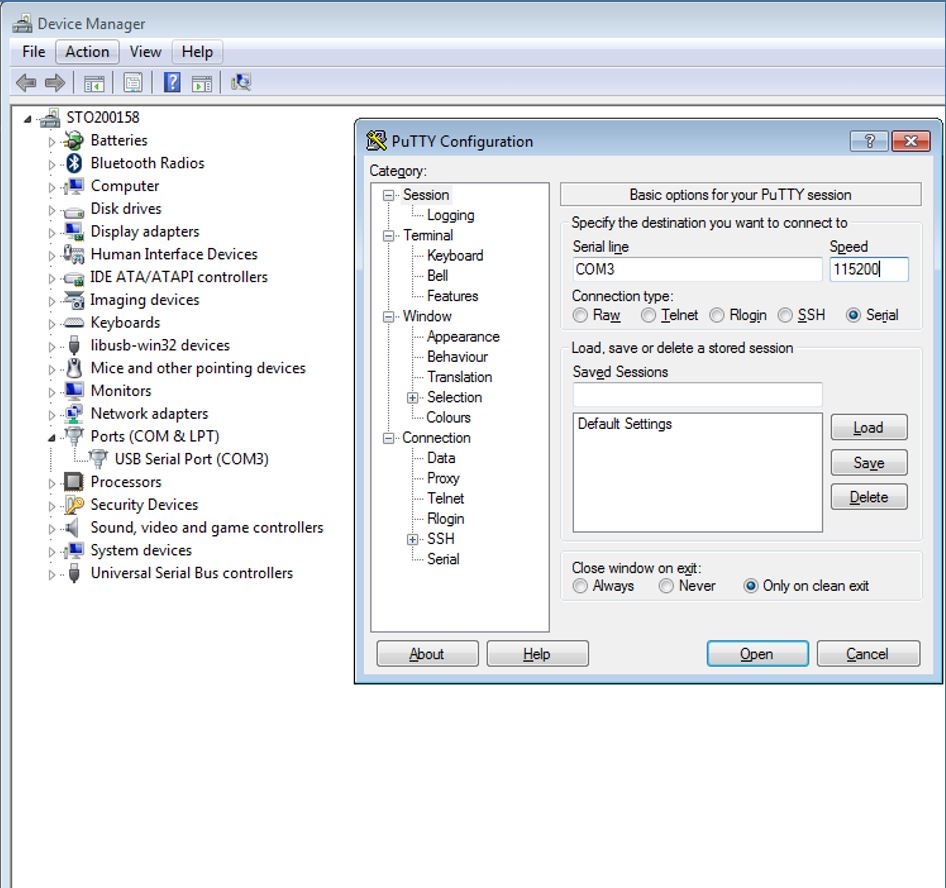The width and height of the screenshot is (946, 888).
Task: Click the PuTTY title bar icon
Action: [x=376, y=141]
